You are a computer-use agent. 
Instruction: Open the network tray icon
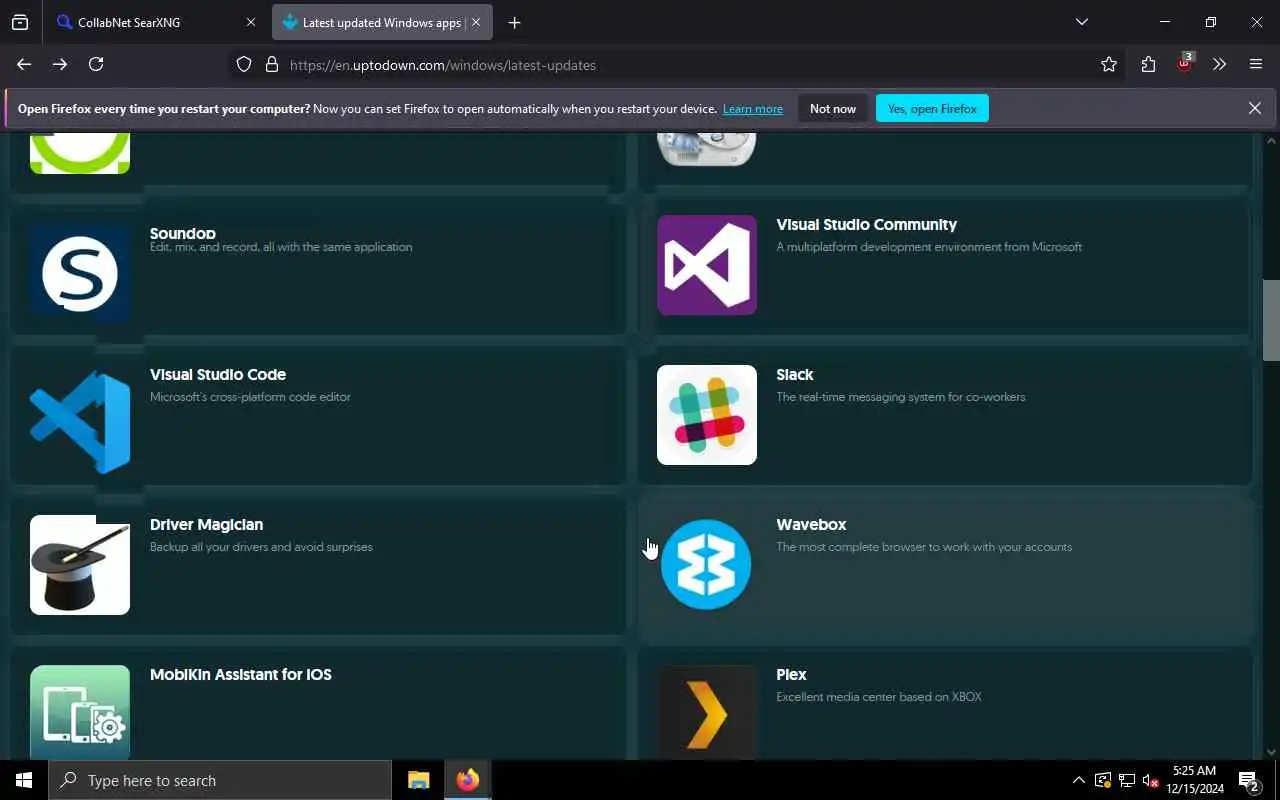pos(1126,780)
